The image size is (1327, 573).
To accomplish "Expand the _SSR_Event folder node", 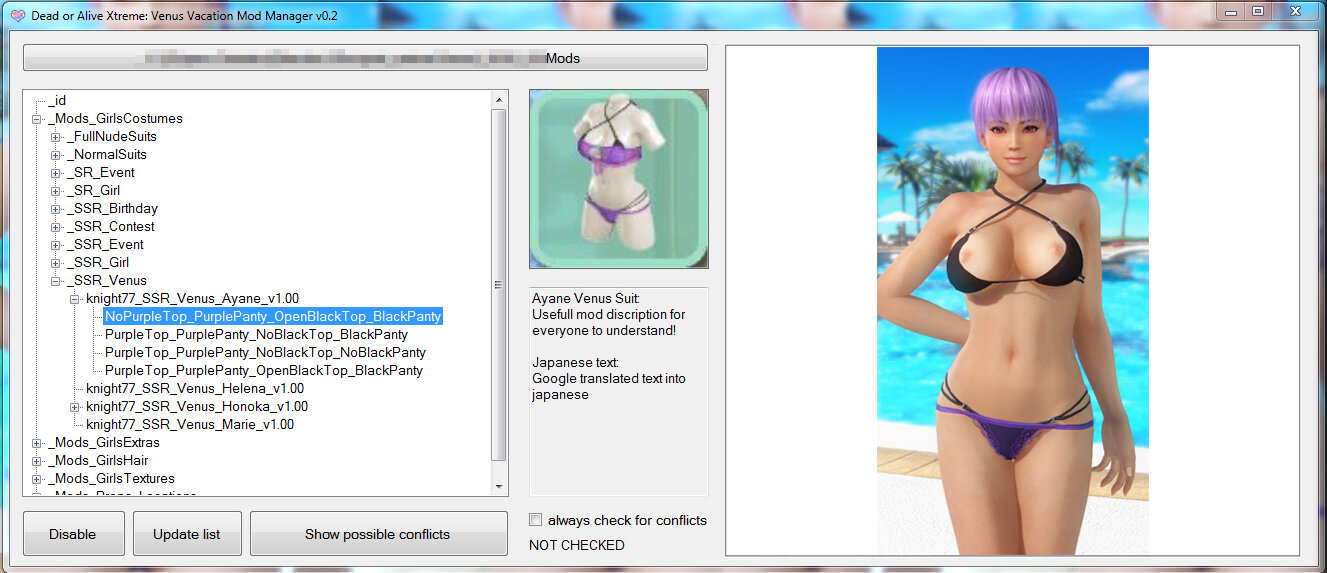I will coord(56,245).
